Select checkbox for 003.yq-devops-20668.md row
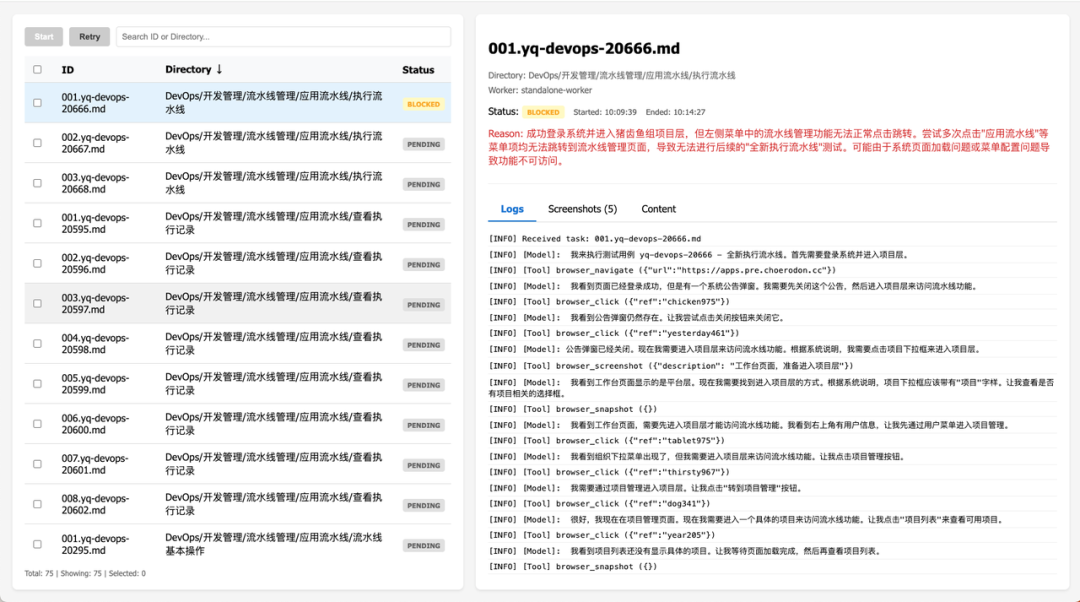 click(x=38, y=183)
